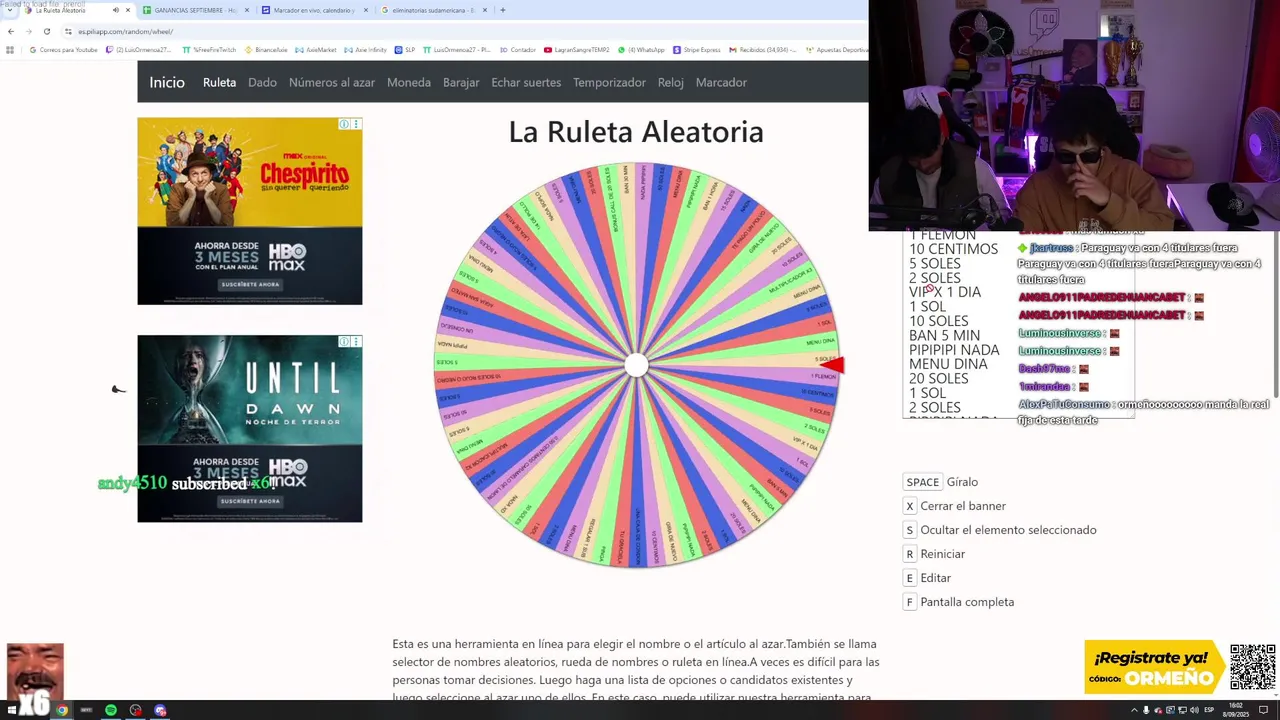Screen dimensions: 1280x720
Task: Open Números al azar tool
Action: pos(332,82)
